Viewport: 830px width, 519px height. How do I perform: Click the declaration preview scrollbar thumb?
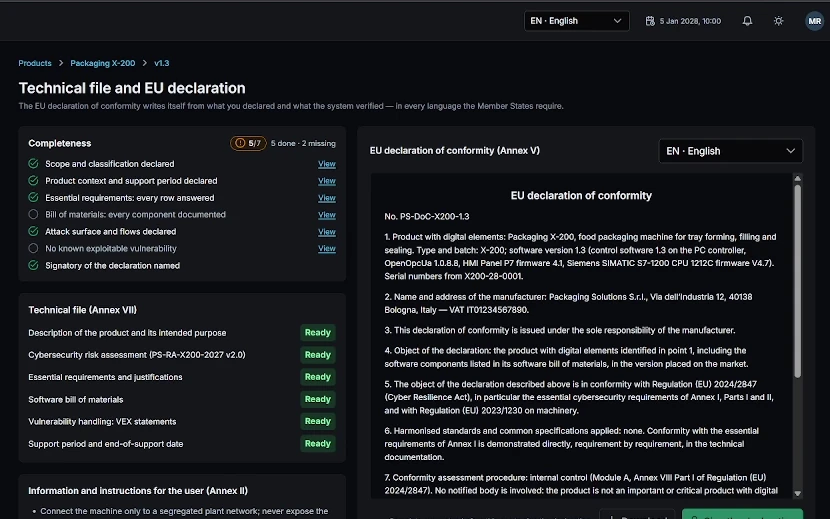[797, 281]
